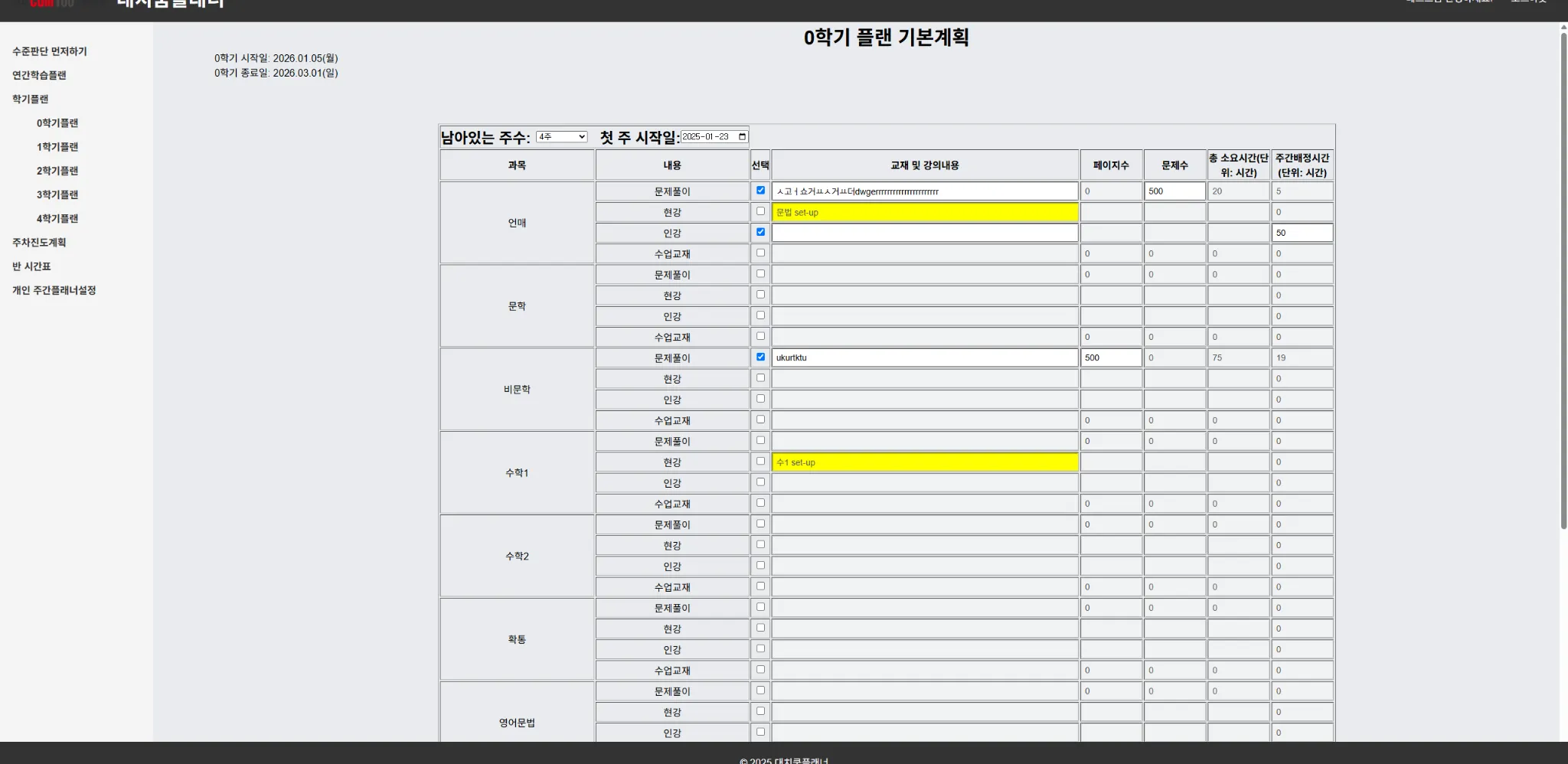Check the 확통 수업교재 checkbox
Viewport: 1568px width, 764px height.
[760, 669]
